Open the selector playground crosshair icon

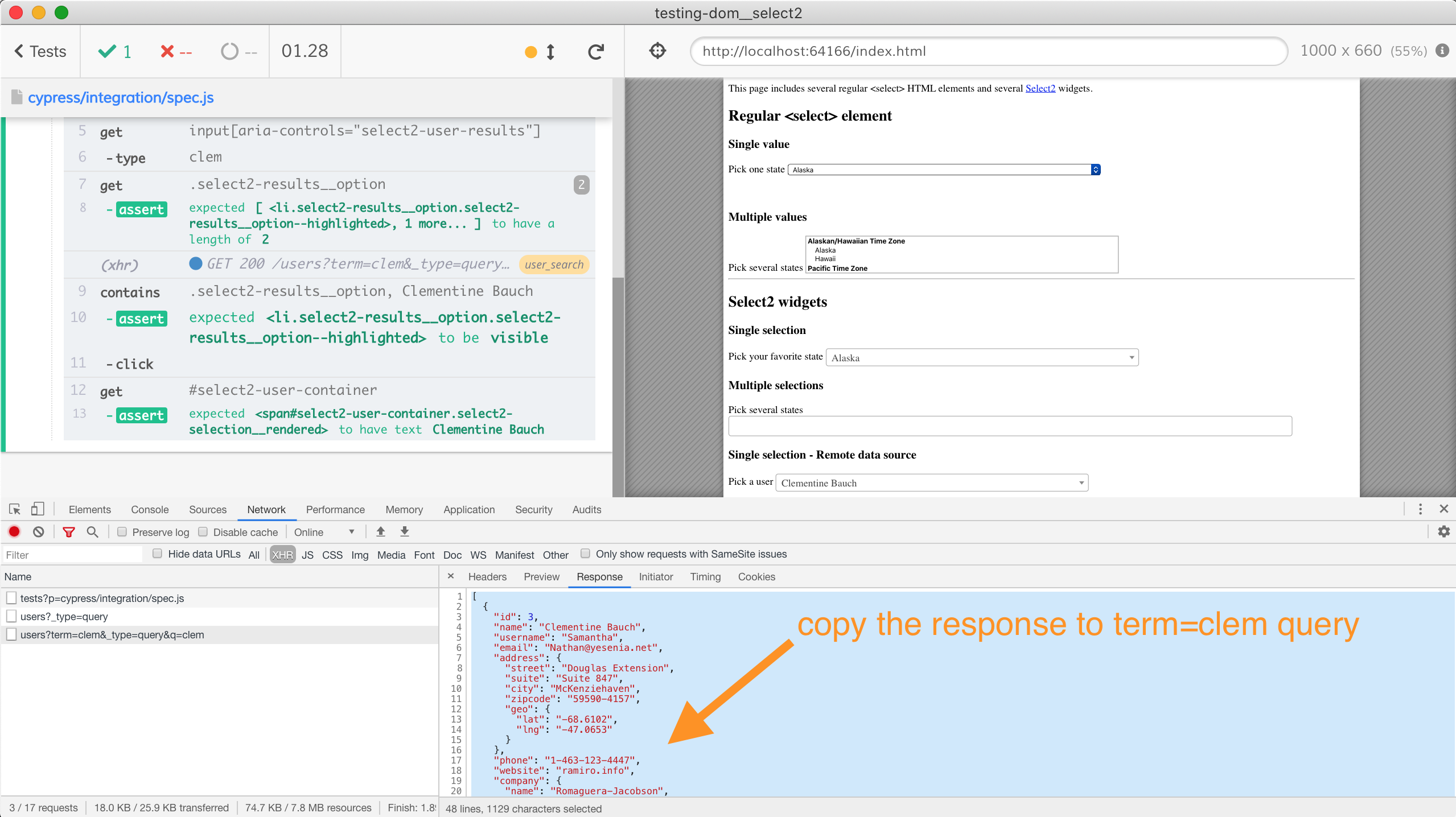[x=657, y=51]
